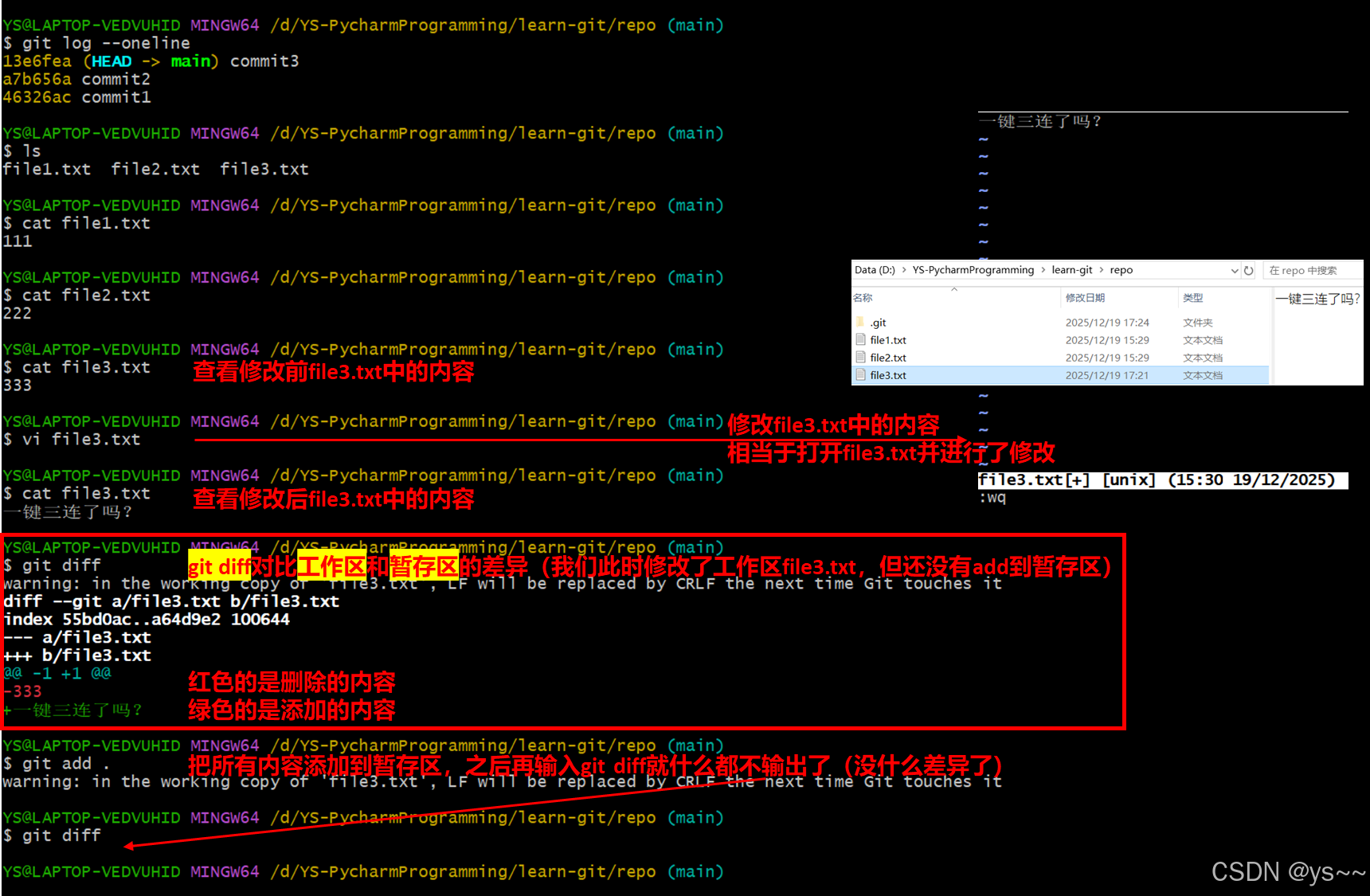This screenshot has height=896, width=1370.
Task: Click the red '-333' removed line
Action: pos(22,691)
